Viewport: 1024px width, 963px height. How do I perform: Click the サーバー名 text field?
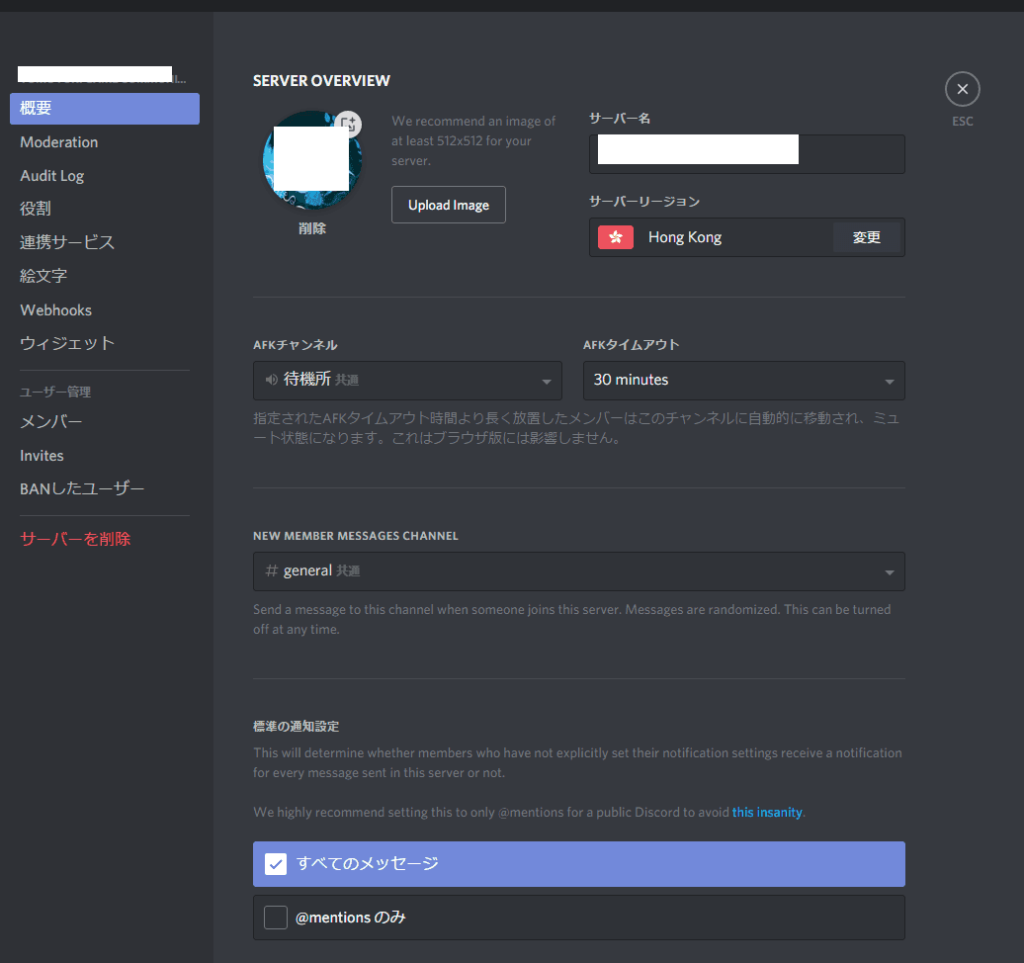pos(746,154)
